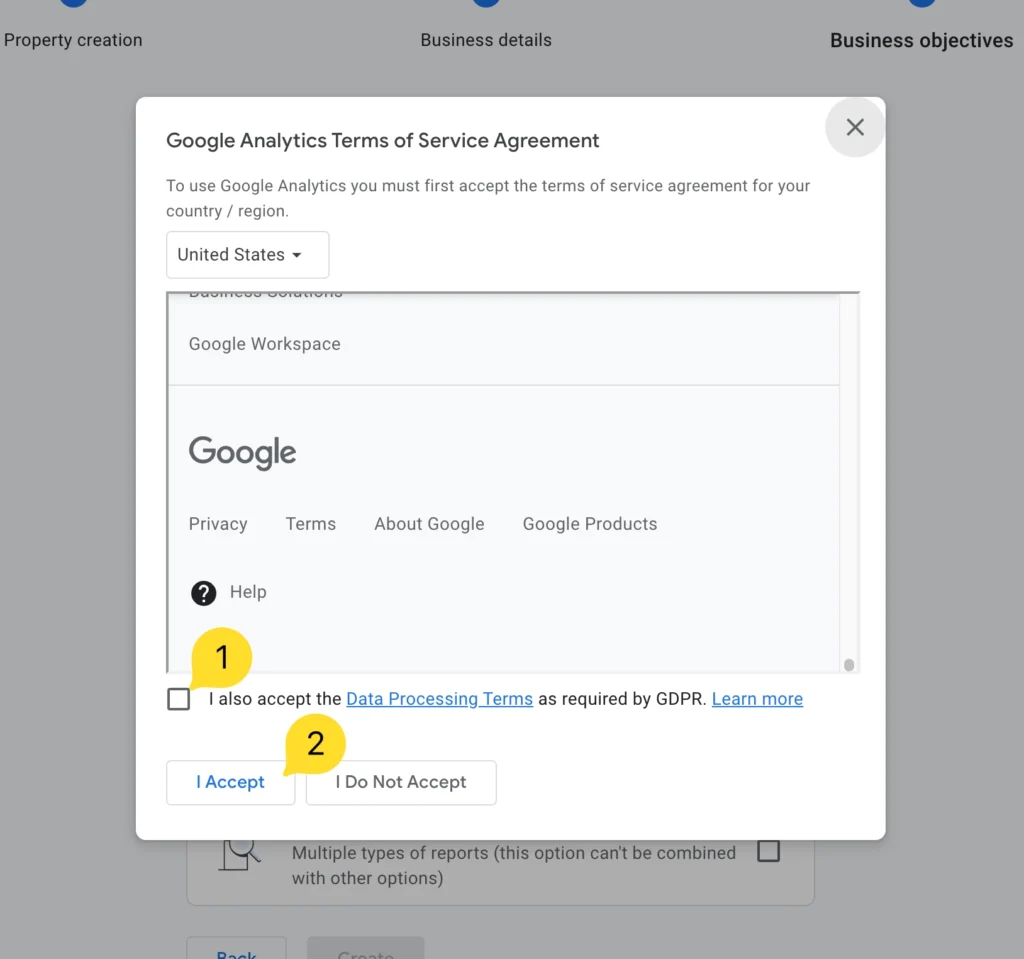The height and width of the screenshot is (959, 1024).
Task: Click the I Do Not Accept button
Action: coord(401,782)
